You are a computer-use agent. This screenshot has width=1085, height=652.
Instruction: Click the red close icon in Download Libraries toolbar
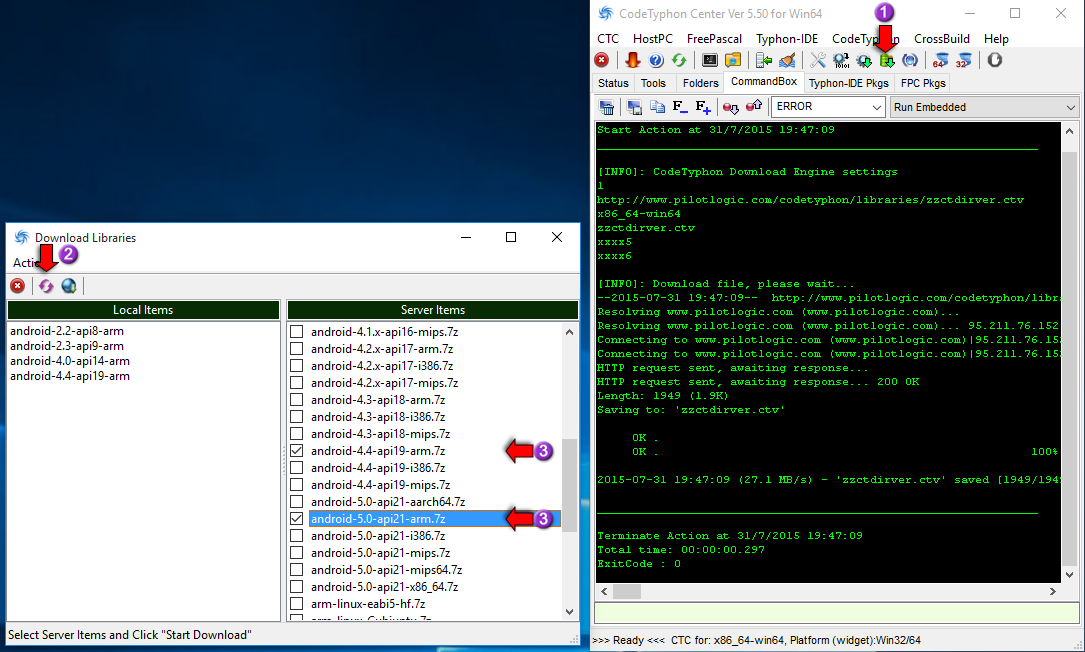point(17,285)
